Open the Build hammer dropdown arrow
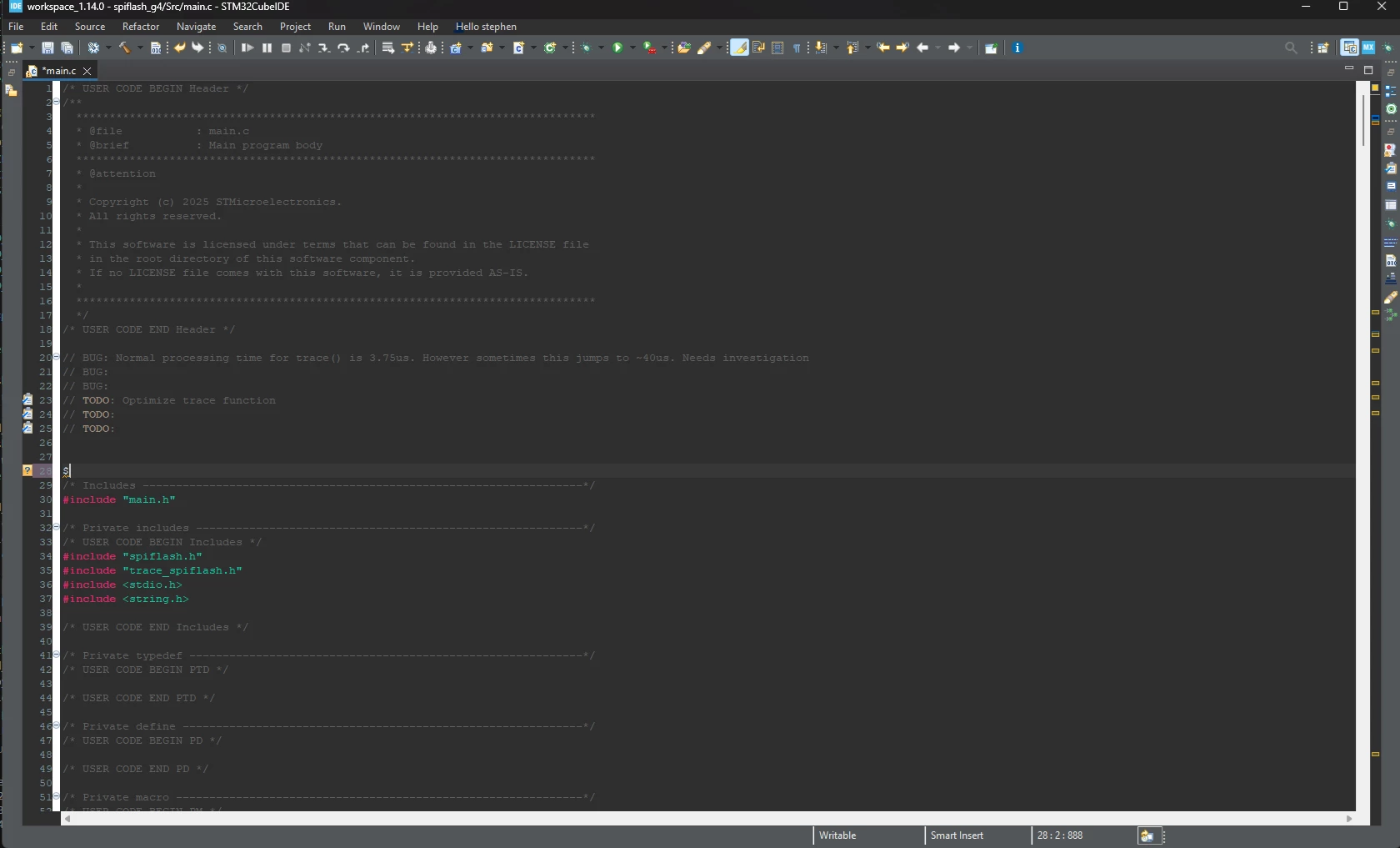The image size is (1400, 848). (x=139, y=48)
